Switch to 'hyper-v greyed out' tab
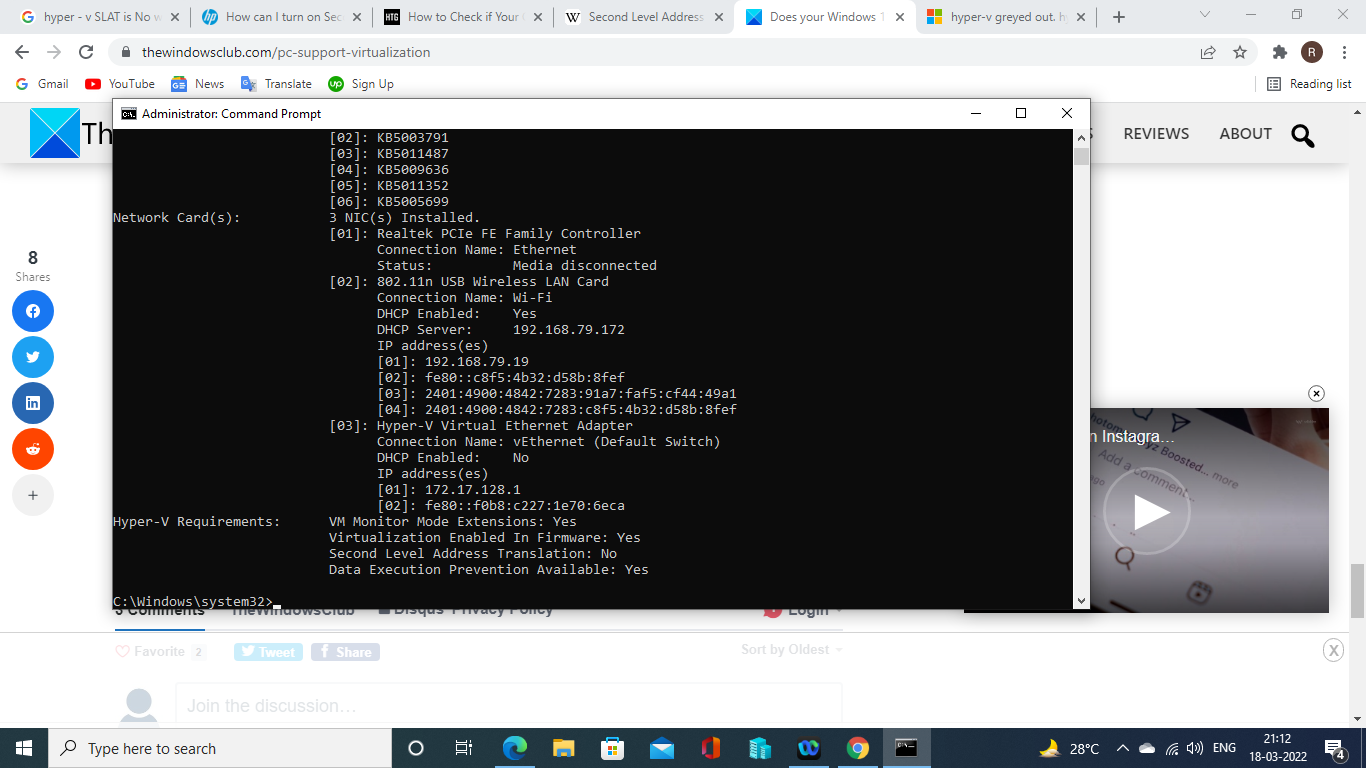1366x768 pixels. [x=1008, y=17]
